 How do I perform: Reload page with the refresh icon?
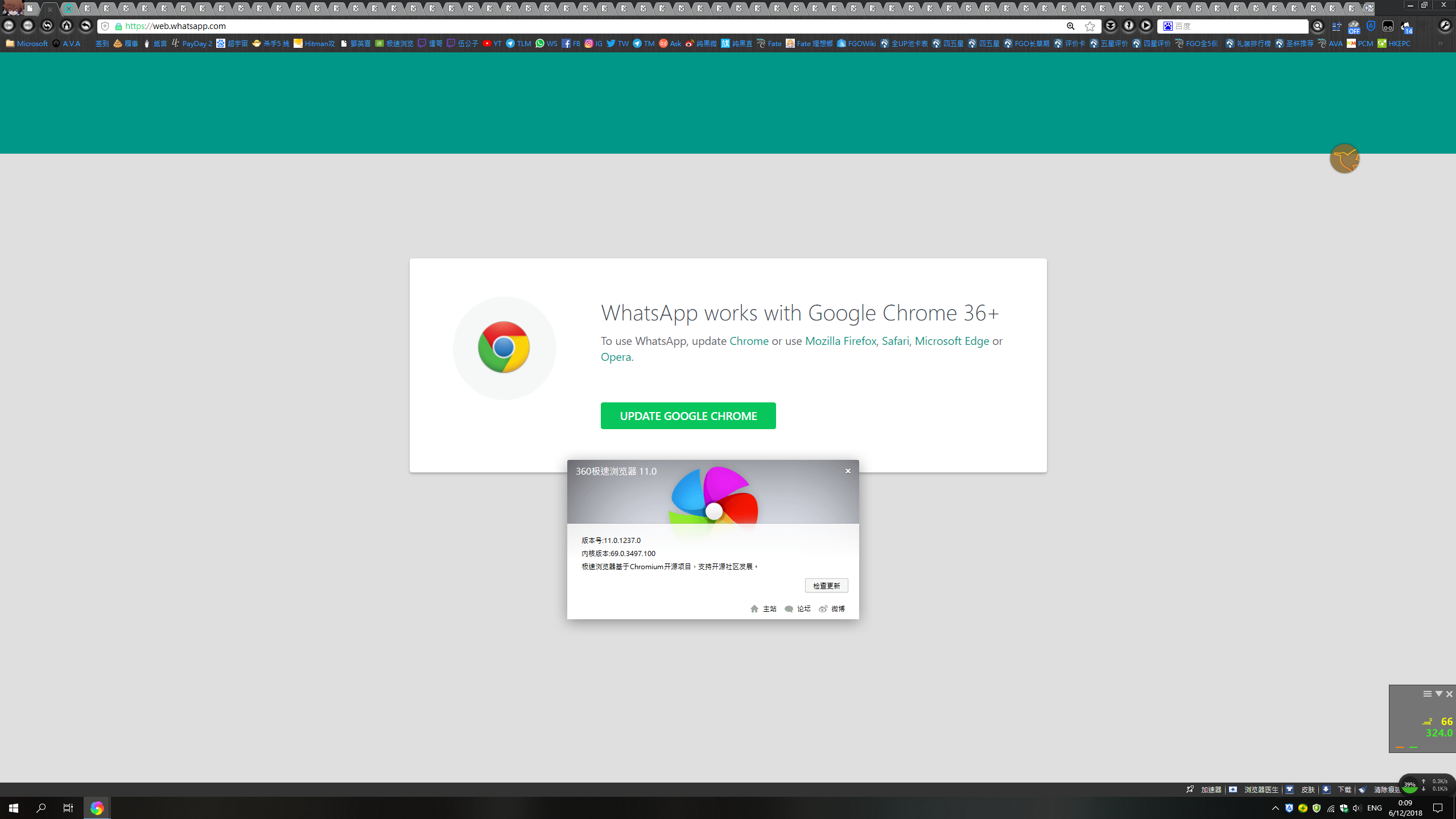pos(47,26)
